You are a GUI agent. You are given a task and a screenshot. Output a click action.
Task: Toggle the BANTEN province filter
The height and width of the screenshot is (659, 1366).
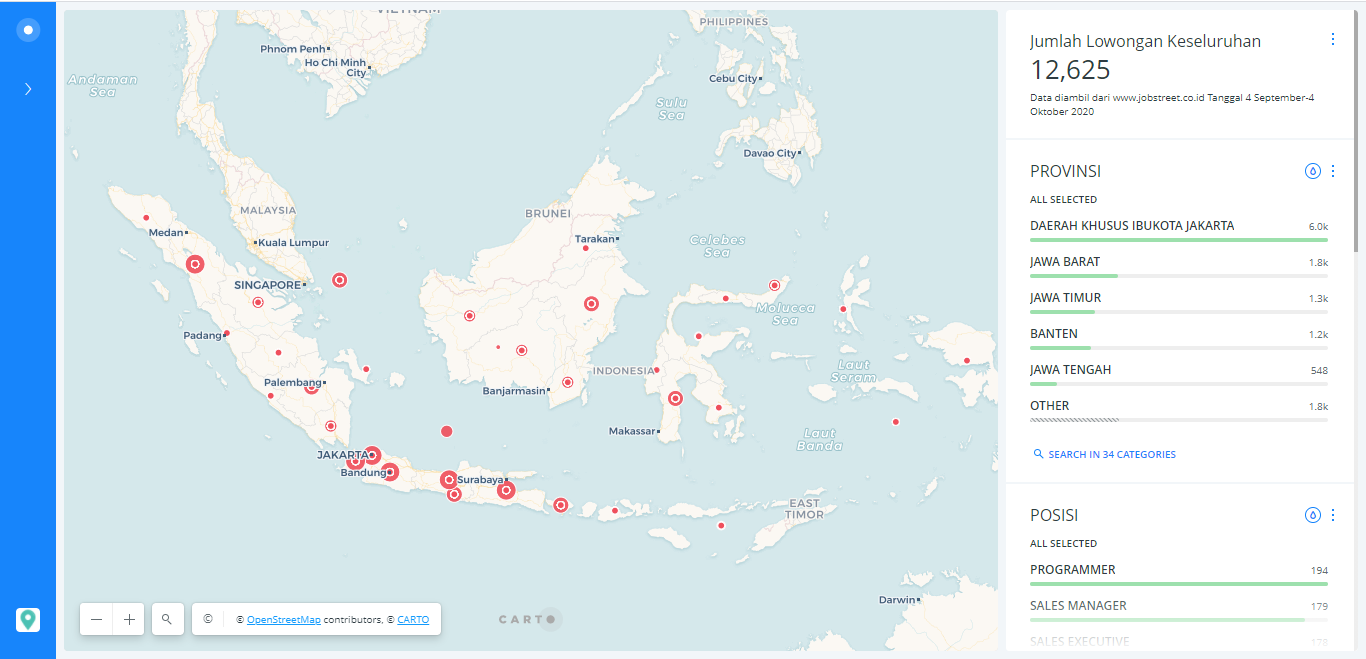pyautogui.click(x=1054, y=333)
